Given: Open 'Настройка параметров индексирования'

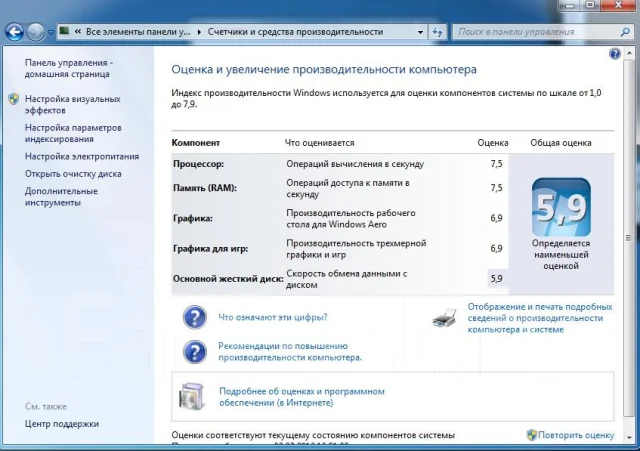Looking at the screenshot, I should [x=73, y=133].
